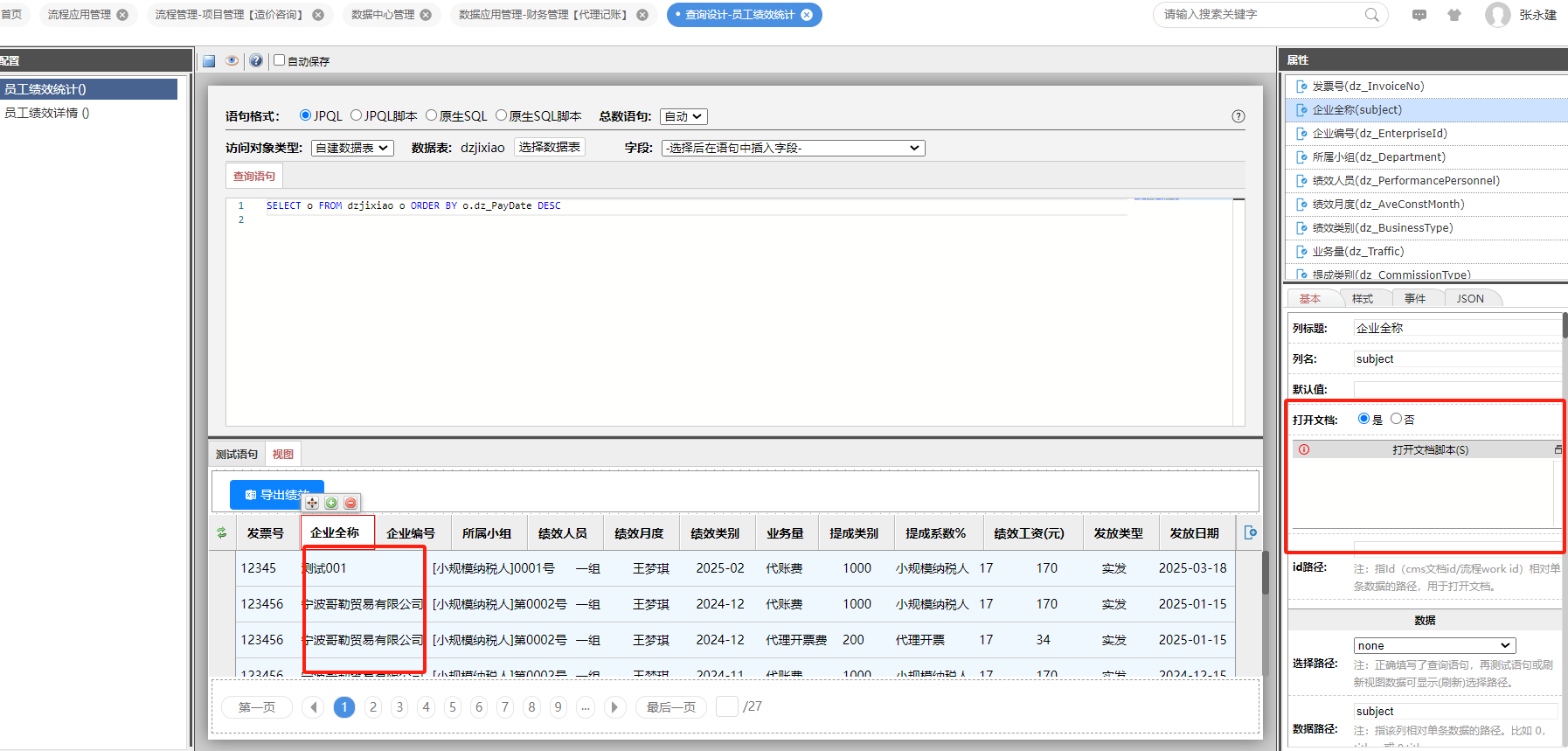Viewport: 1568px width, 751px height.
Task: Open the chat message icon in header
Action: [x=1419, y=15]
